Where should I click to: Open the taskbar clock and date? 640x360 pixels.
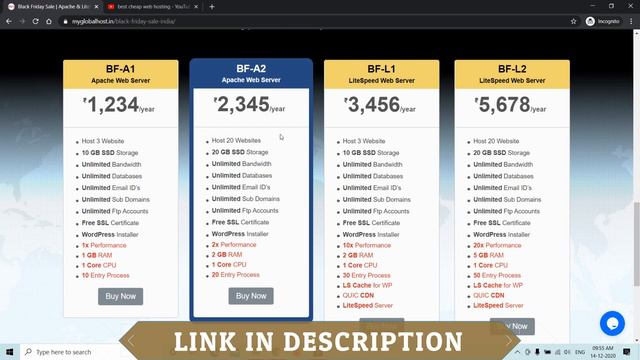[603, 352]
